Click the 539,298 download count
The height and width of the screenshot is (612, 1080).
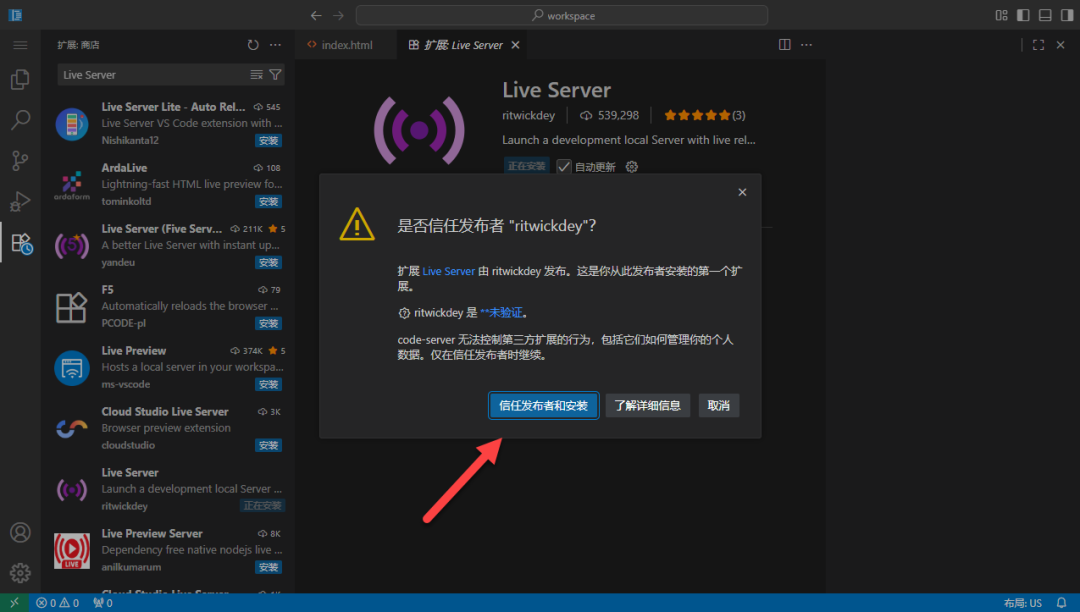tap(610, 115)
